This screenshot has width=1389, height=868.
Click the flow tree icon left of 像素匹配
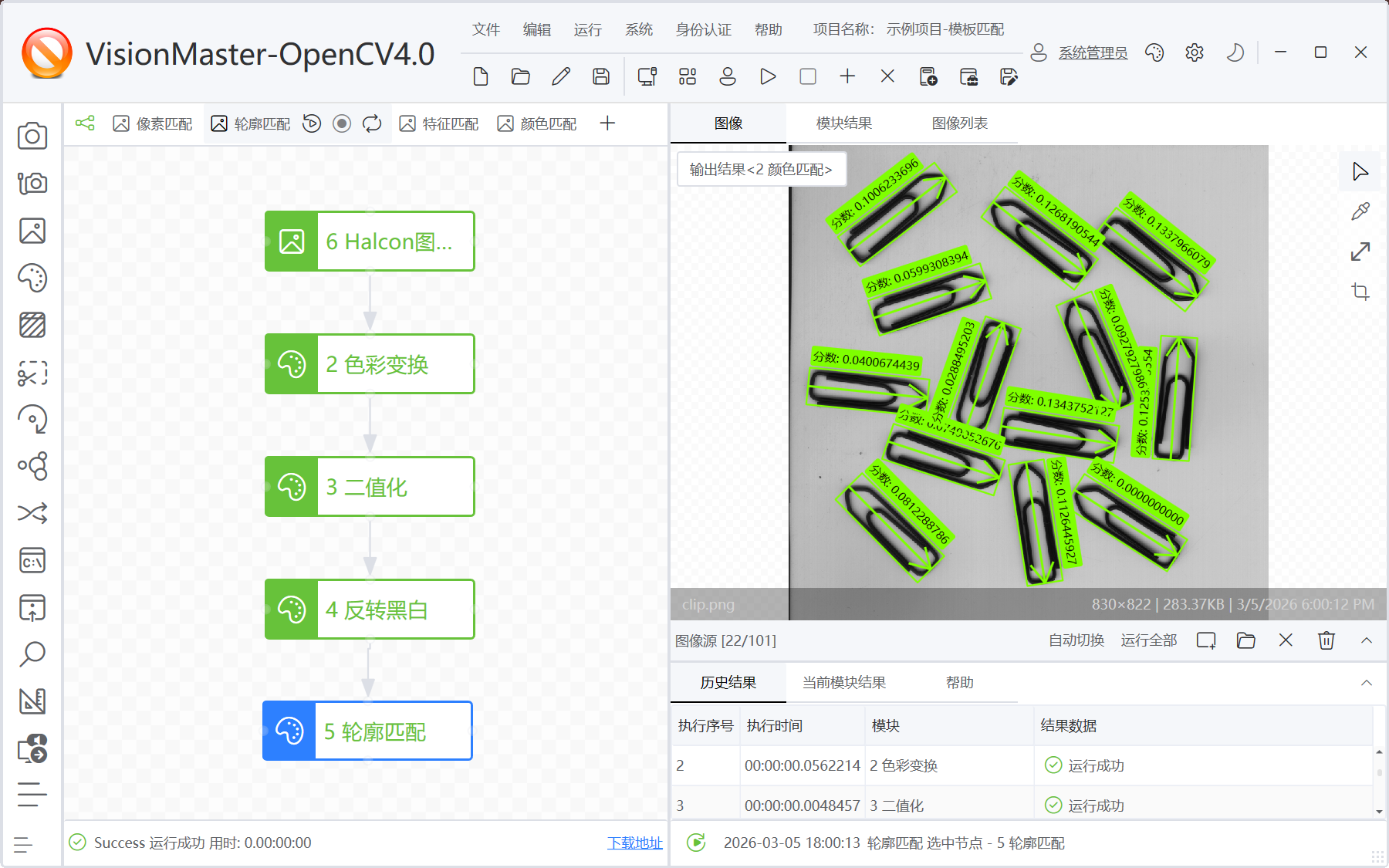pyautogui.click(x=85, y=123)
